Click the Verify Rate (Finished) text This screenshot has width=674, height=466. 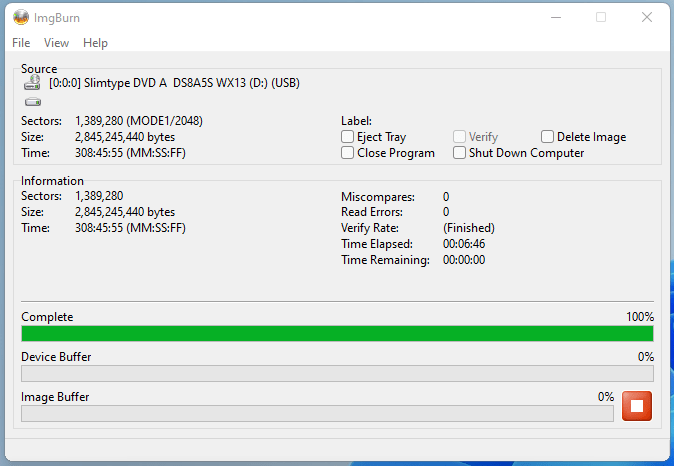coord(469,228)
